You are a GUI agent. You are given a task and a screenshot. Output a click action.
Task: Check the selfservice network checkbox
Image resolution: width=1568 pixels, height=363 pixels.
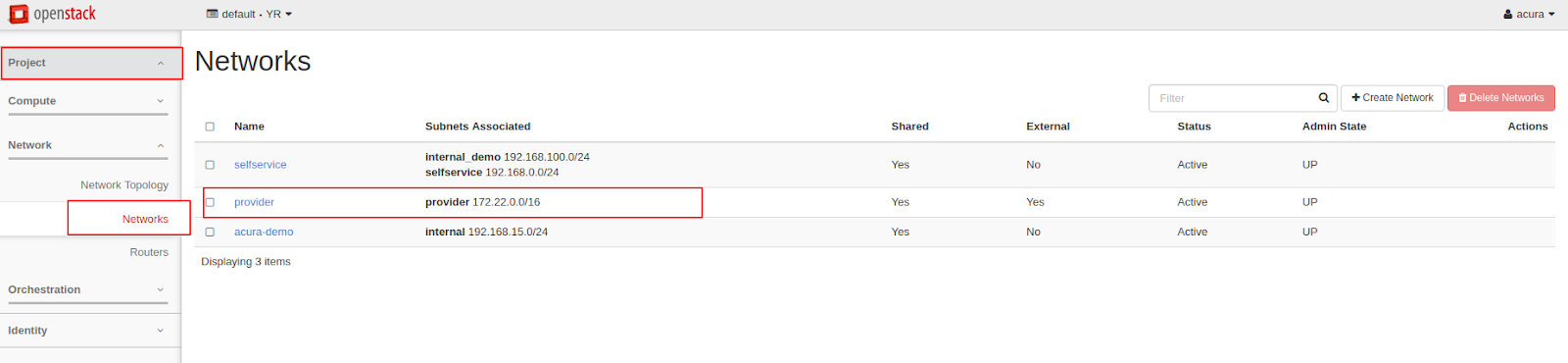tap(210, 165)
